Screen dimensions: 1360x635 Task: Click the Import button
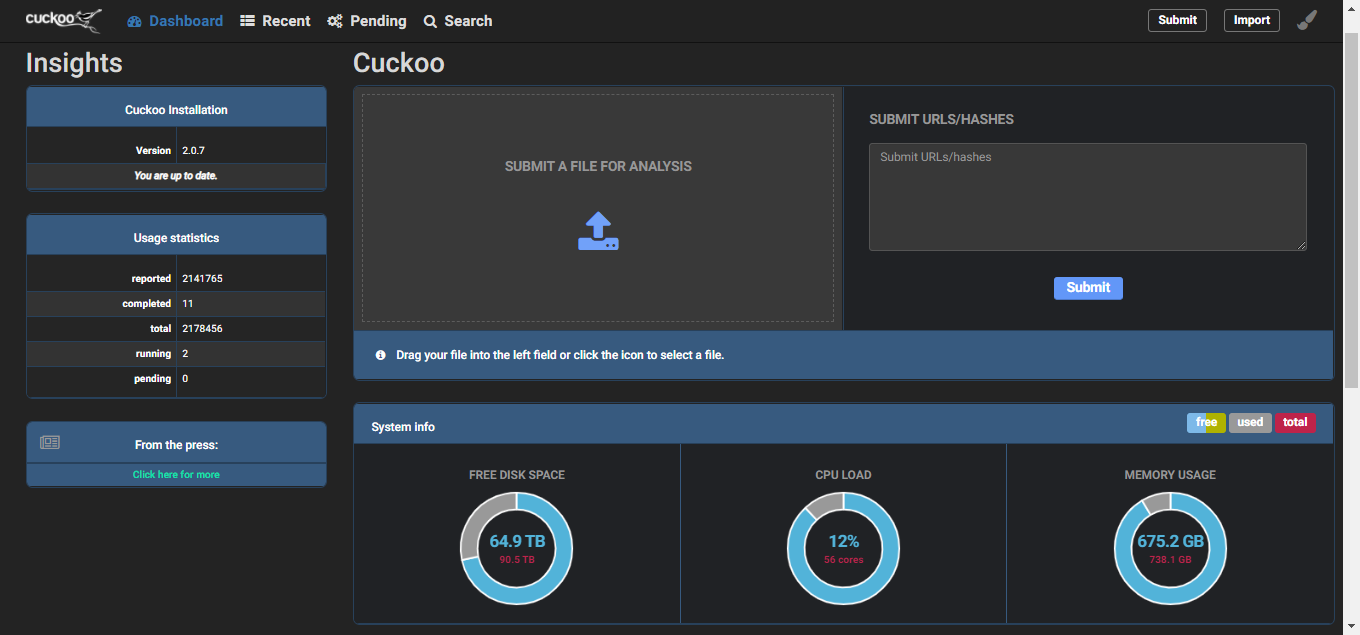coord(1251,20)
